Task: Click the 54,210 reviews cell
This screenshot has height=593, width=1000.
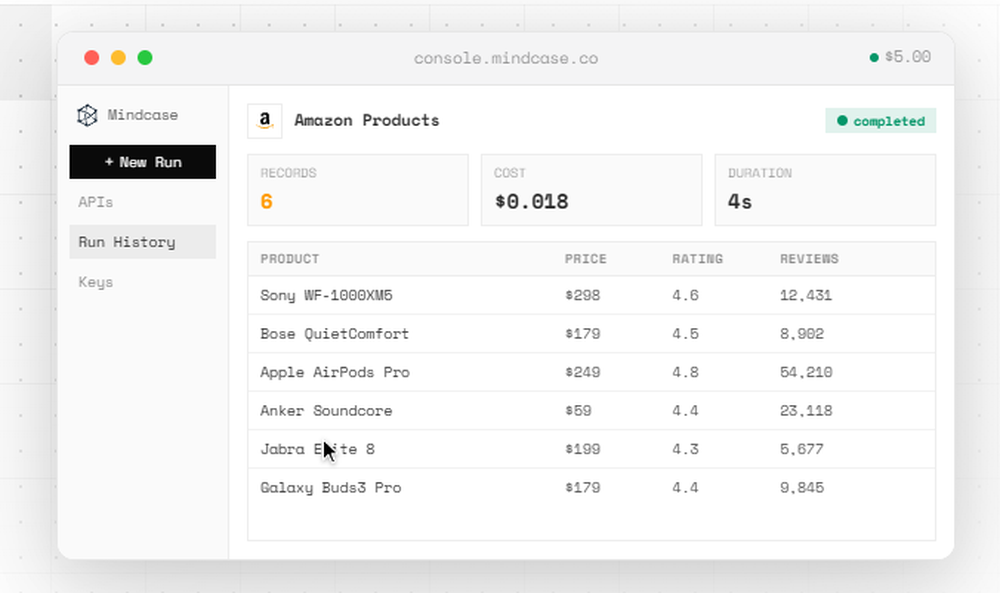Action: point(806,372)
